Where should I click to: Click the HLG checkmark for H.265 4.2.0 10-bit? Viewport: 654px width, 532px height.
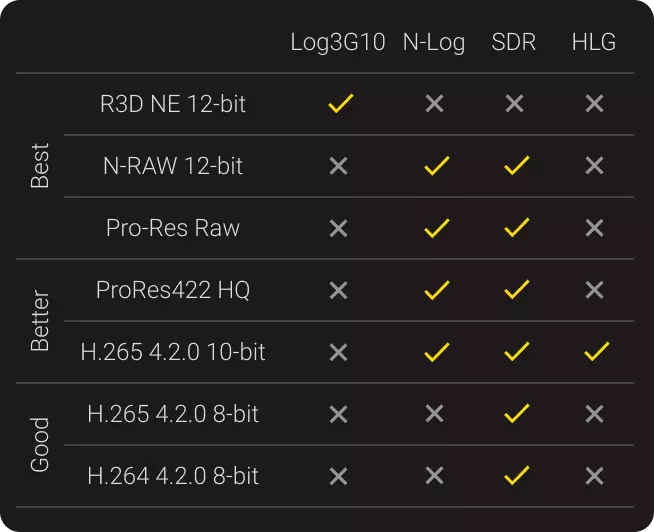point(596,352)
